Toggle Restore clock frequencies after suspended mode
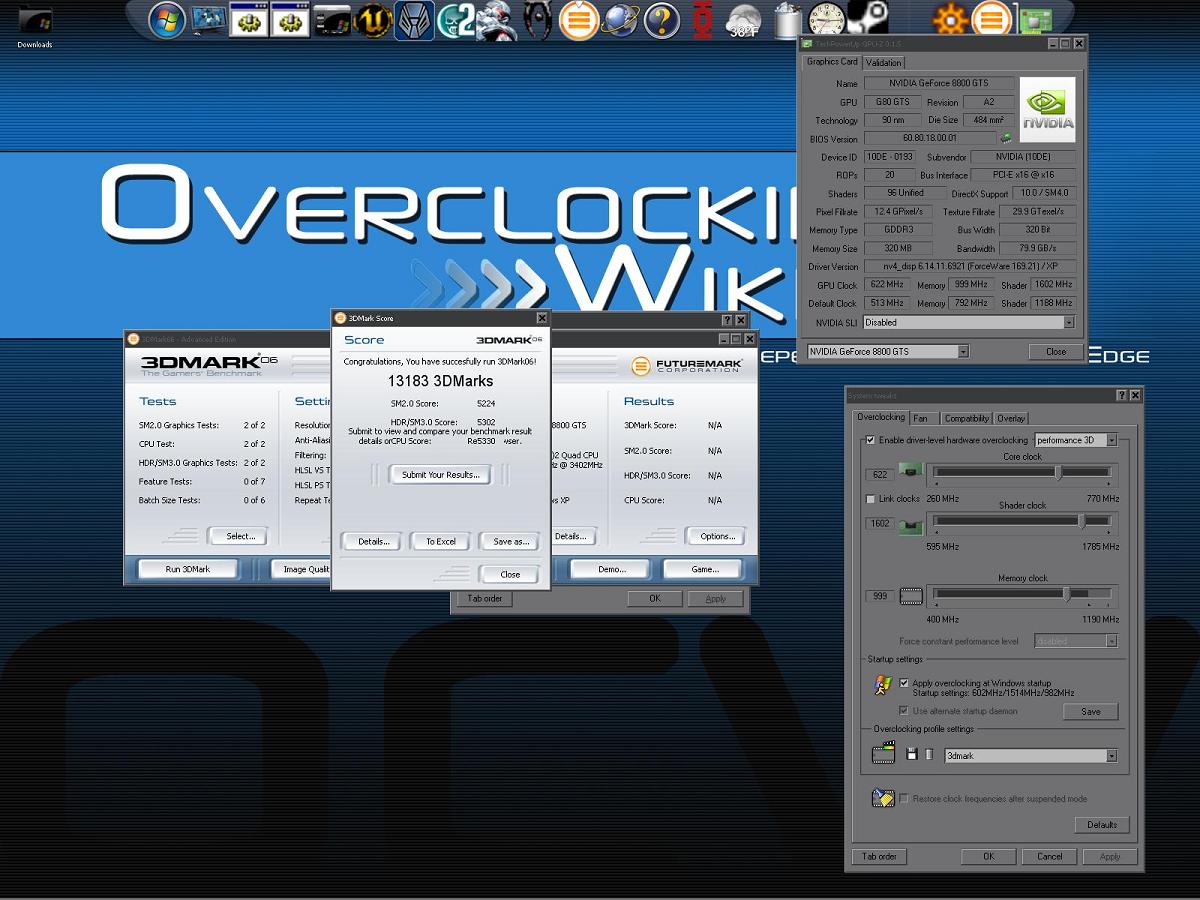This screenshot has width=1200, height=900. [x=904, y=799]
